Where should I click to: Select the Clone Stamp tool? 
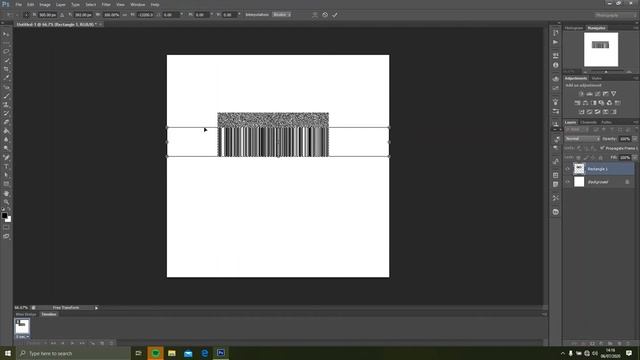click(6, 104)
